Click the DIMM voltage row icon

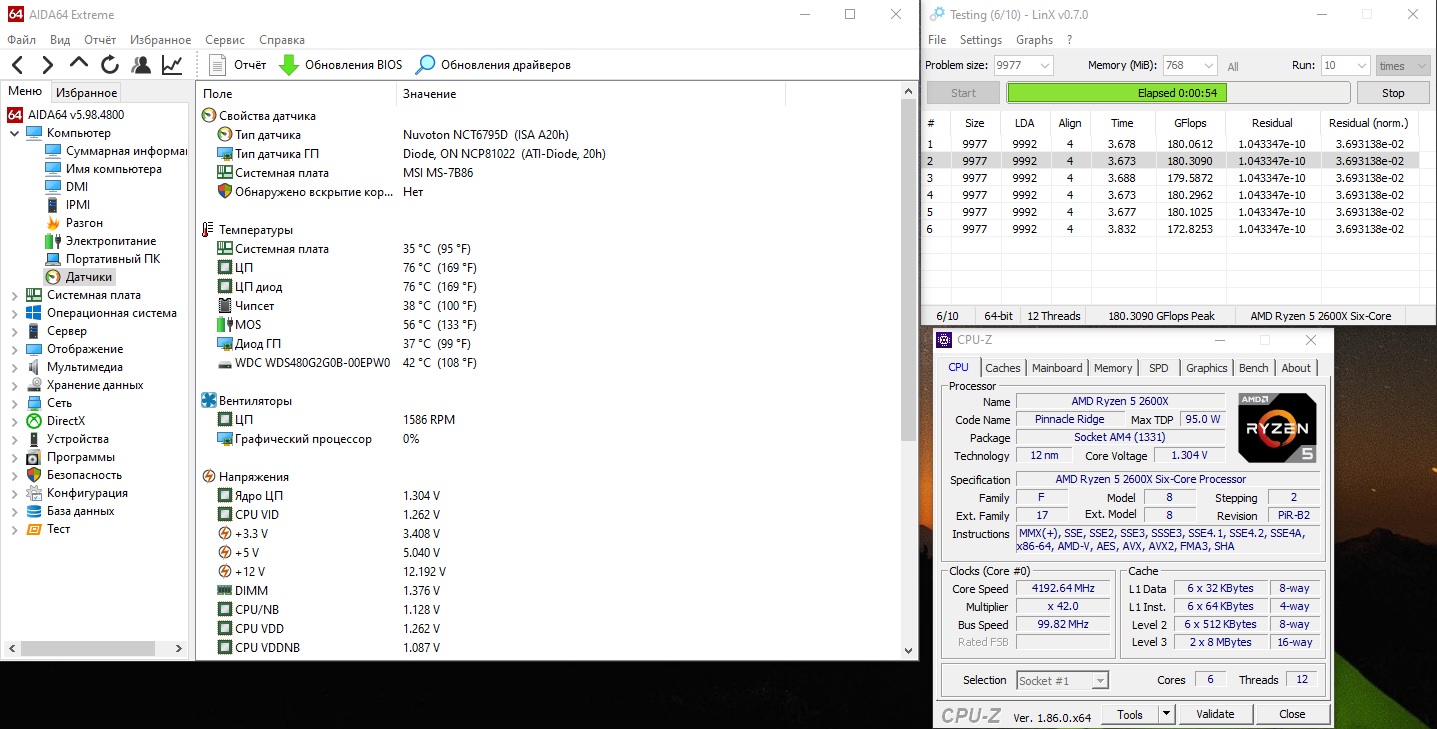(x=225, y=591)
